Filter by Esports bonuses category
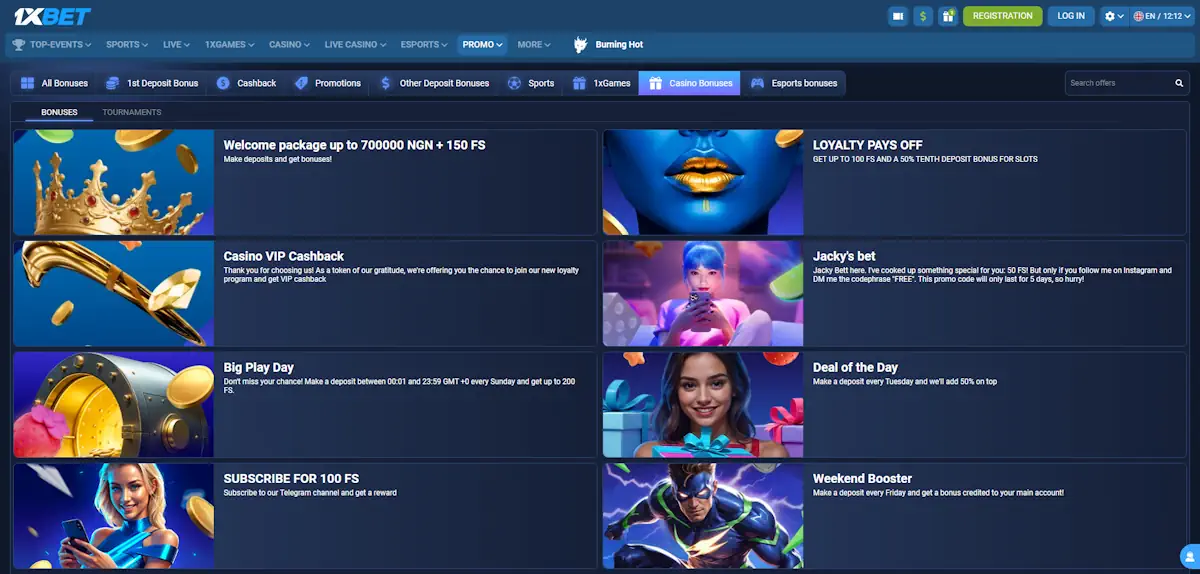Image resolution: width=1200 pixels, height=574 pixels. [x=794, y=83]
